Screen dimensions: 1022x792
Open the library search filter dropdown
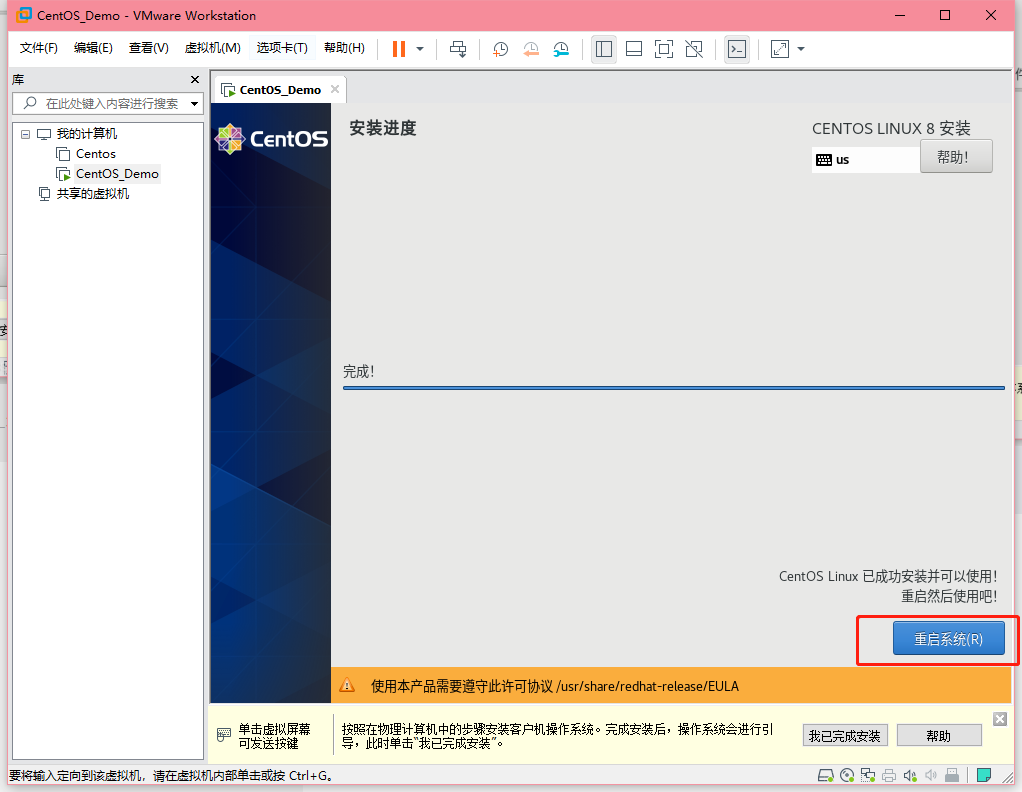(x=194, y=104)
